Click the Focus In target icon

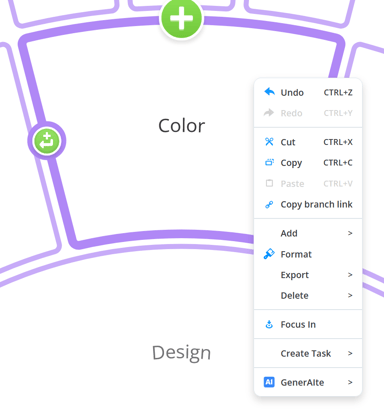click(269, 324)
